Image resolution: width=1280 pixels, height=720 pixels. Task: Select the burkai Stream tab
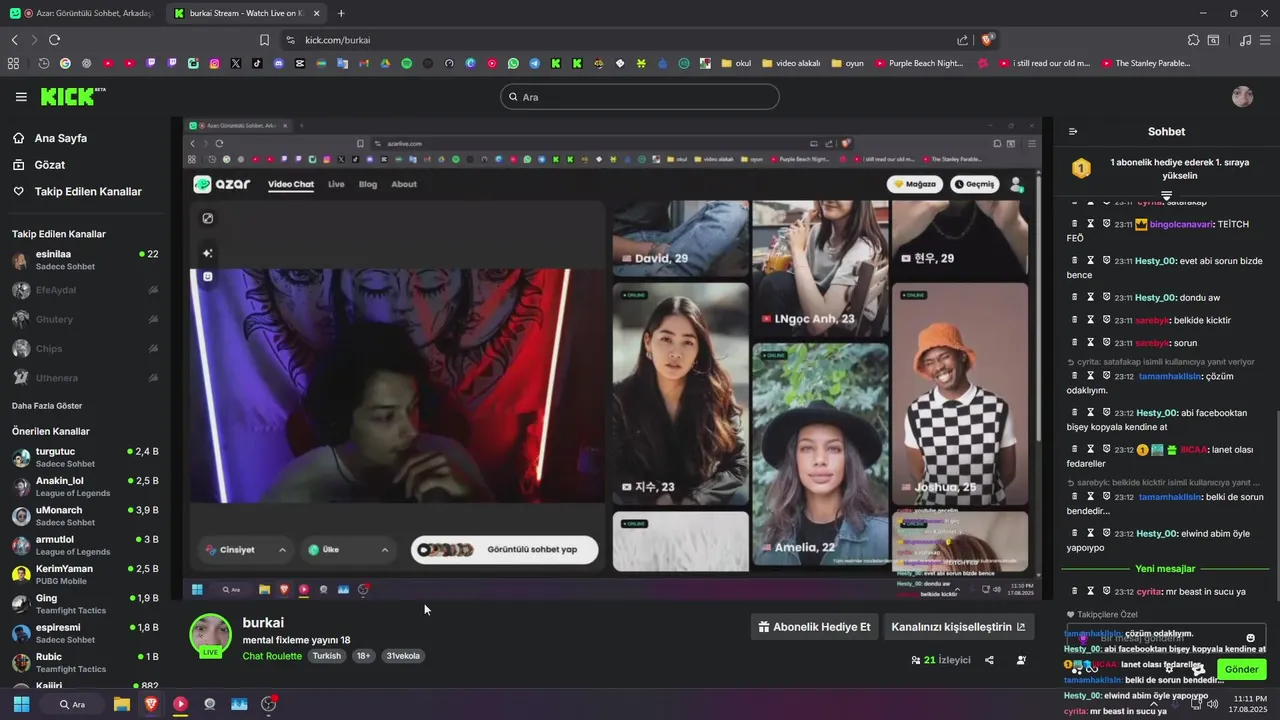click(246, 13)
